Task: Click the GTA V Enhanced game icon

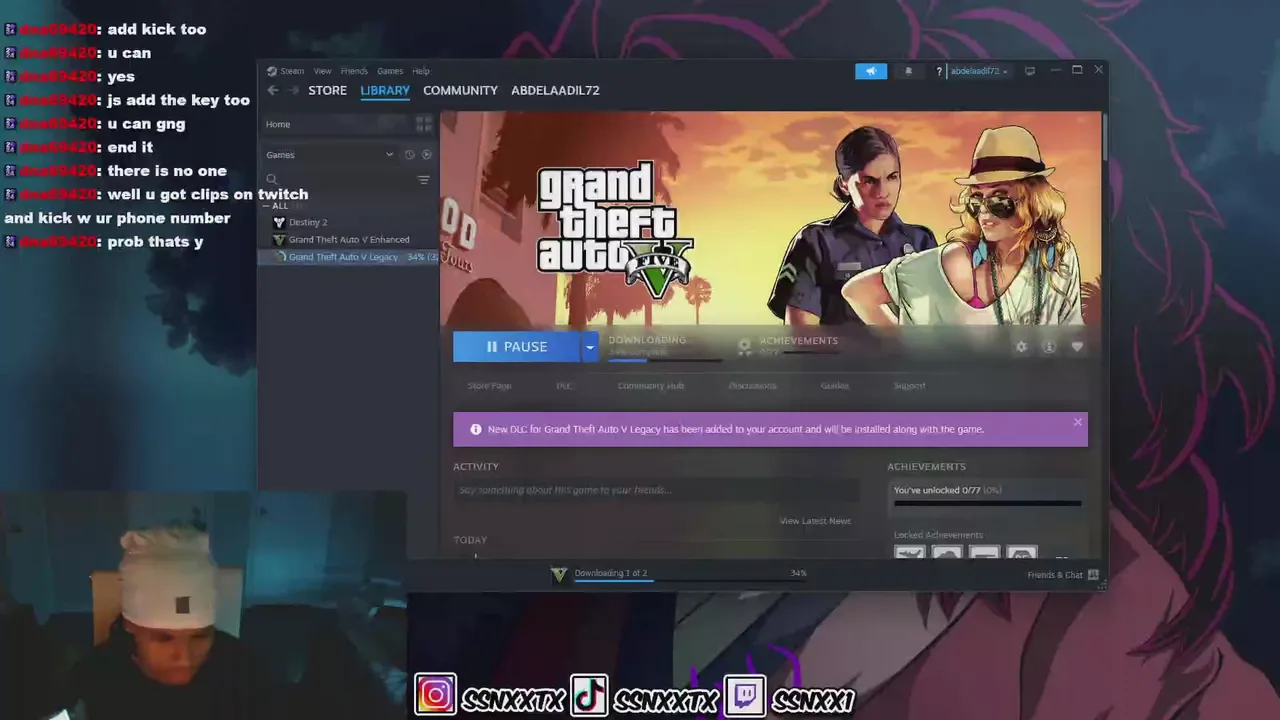Action: 279,240
